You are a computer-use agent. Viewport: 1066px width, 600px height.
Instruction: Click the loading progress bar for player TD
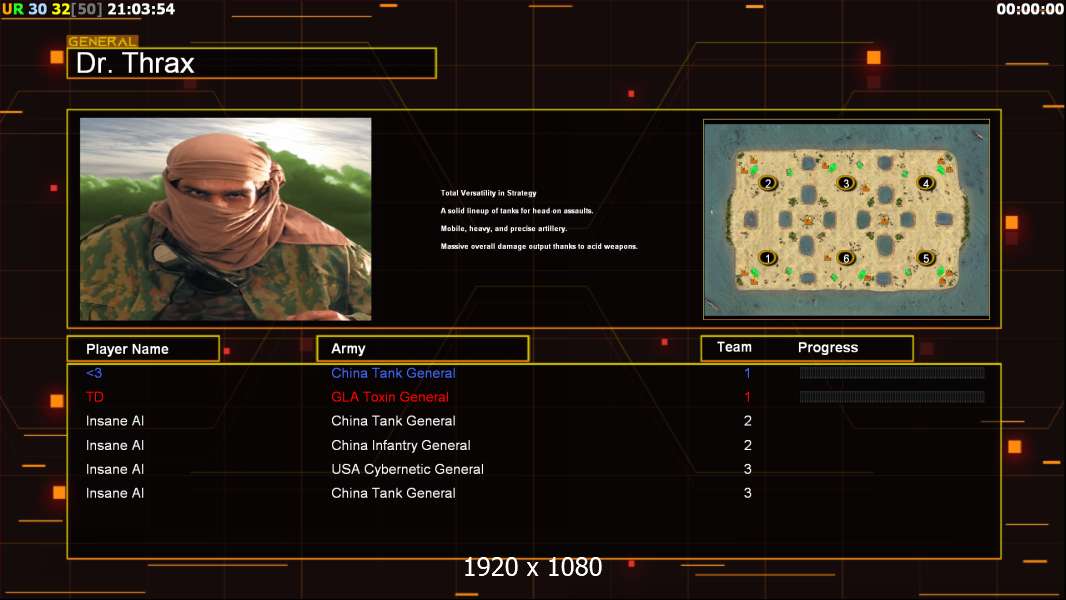(x=892, y=397)
